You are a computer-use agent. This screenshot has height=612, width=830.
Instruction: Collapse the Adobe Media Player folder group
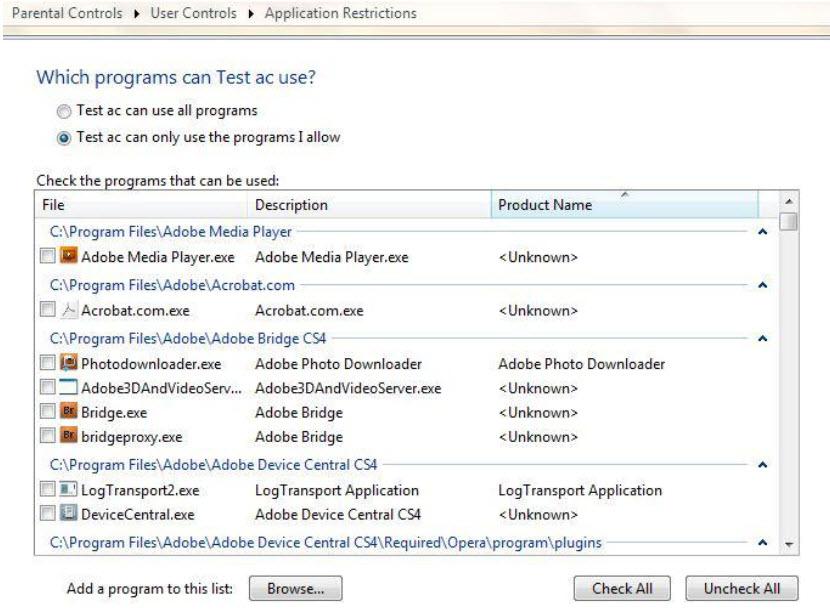coord(763,231)
